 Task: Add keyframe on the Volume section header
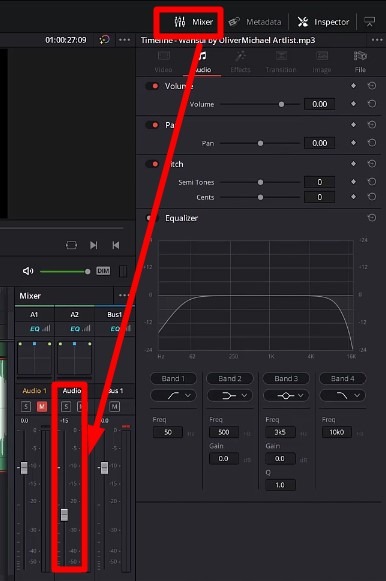tap(353, 86)
